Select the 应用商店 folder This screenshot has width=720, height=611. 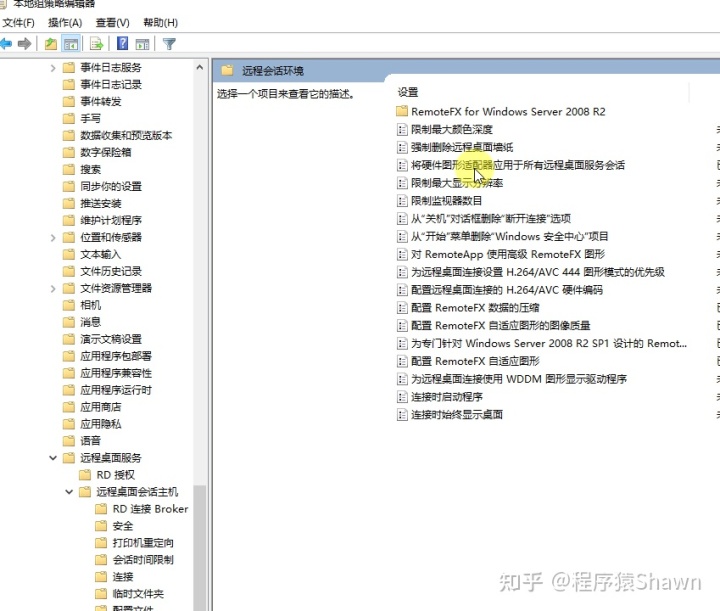click(x=101, y=407)
